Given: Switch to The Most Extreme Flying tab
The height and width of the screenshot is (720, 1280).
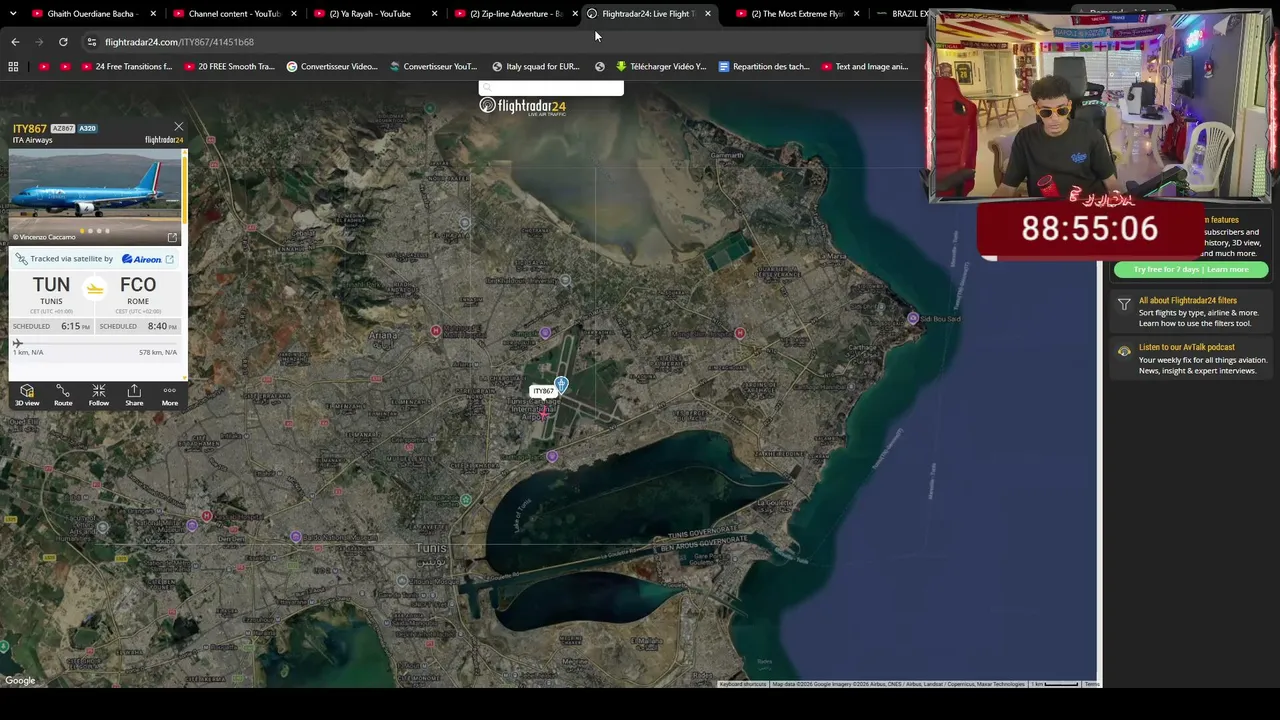Looking at the screenshot, I should tap(796, 14).
